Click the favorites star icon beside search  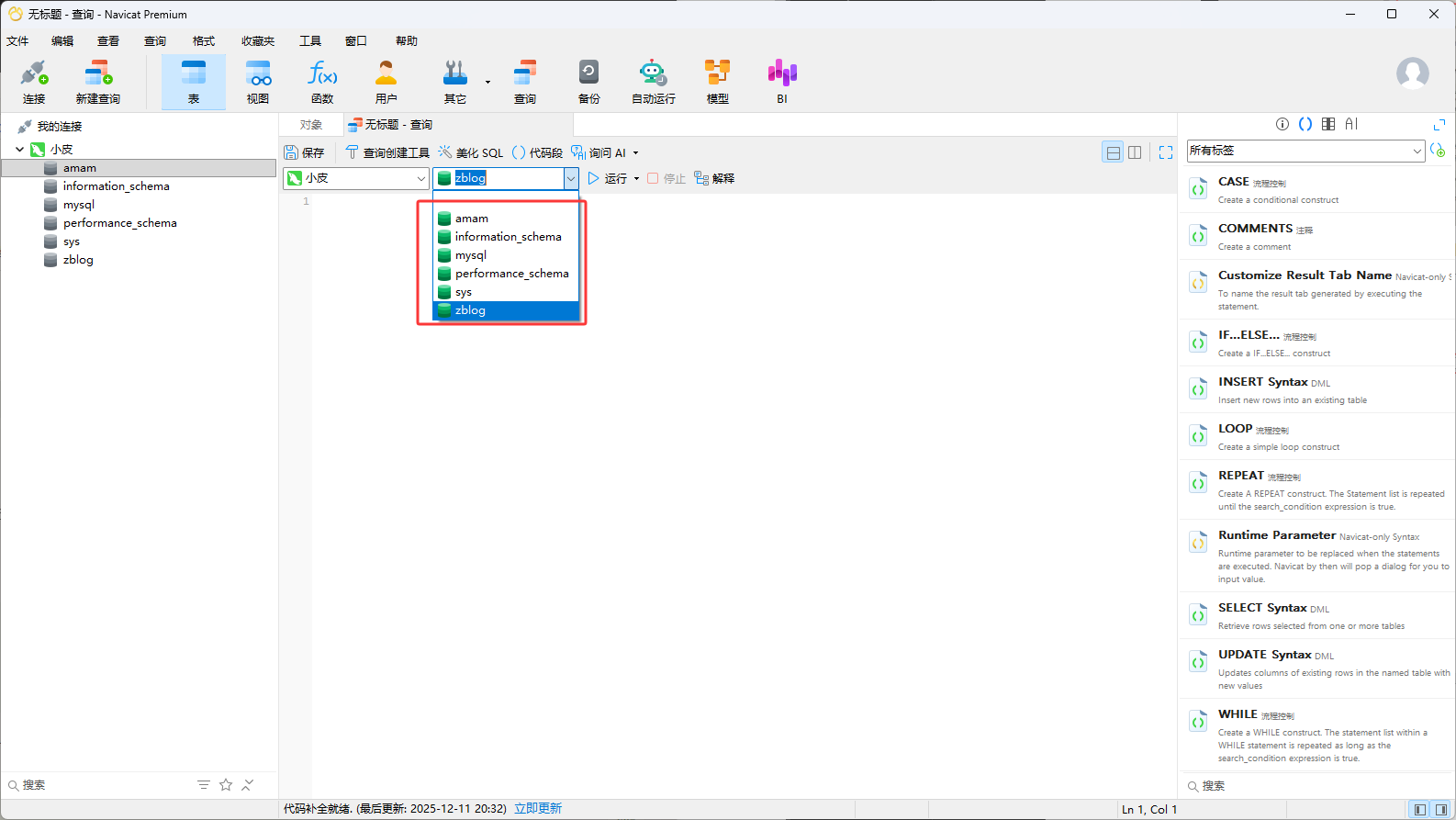226,785
